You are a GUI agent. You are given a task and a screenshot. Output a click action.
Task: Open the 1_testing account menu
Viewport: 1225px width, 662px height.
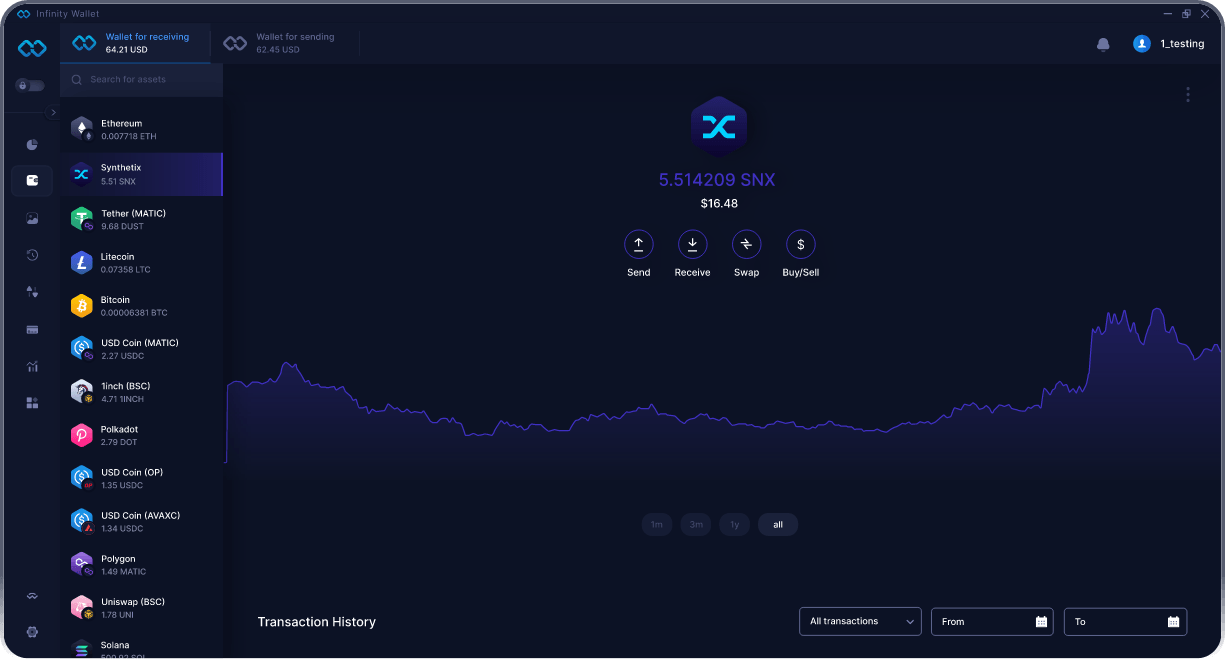point(1168,44)
